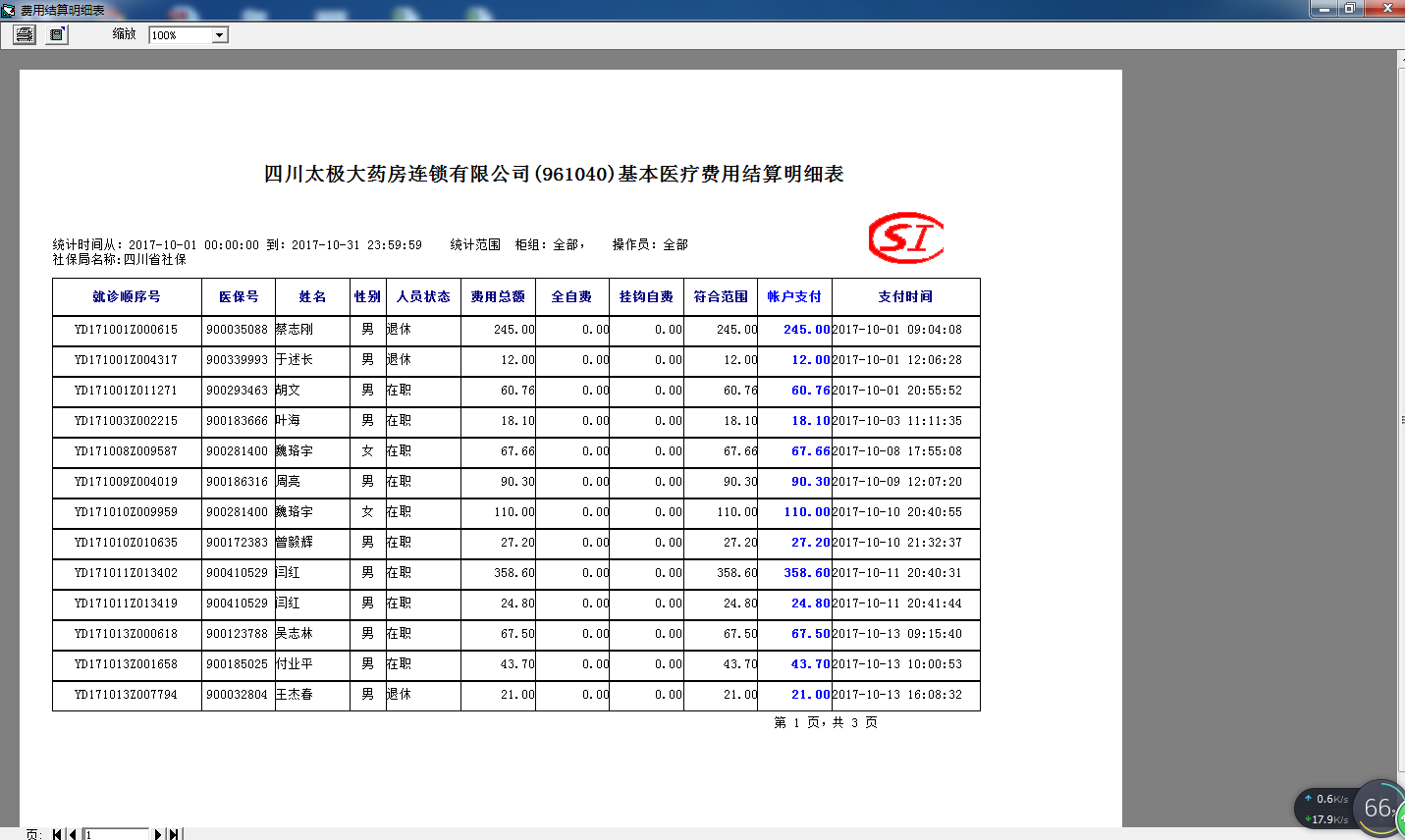The image size is (1405, 840).
Task: Click the application icon in the title bar
Action: [x=8, y=10]
